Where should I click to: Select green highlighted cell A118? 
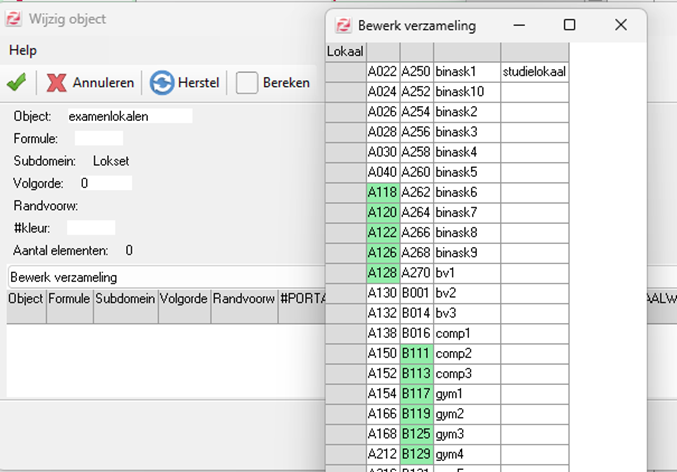[382, 192]
